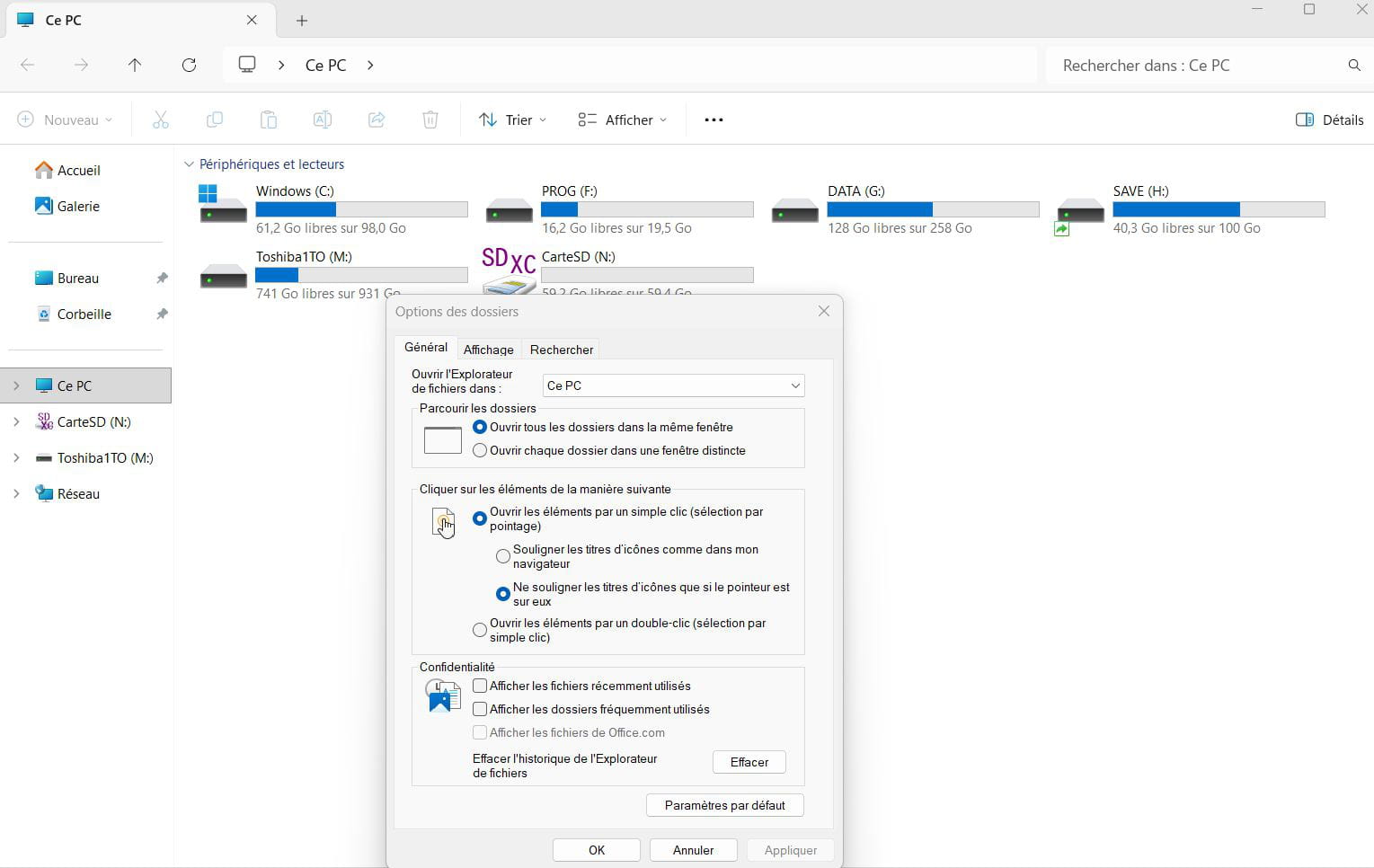Check 'Afficher les dossiers fréquemment utilisés'
This screenshot has width=1374, height=868.
click(480, 709)
